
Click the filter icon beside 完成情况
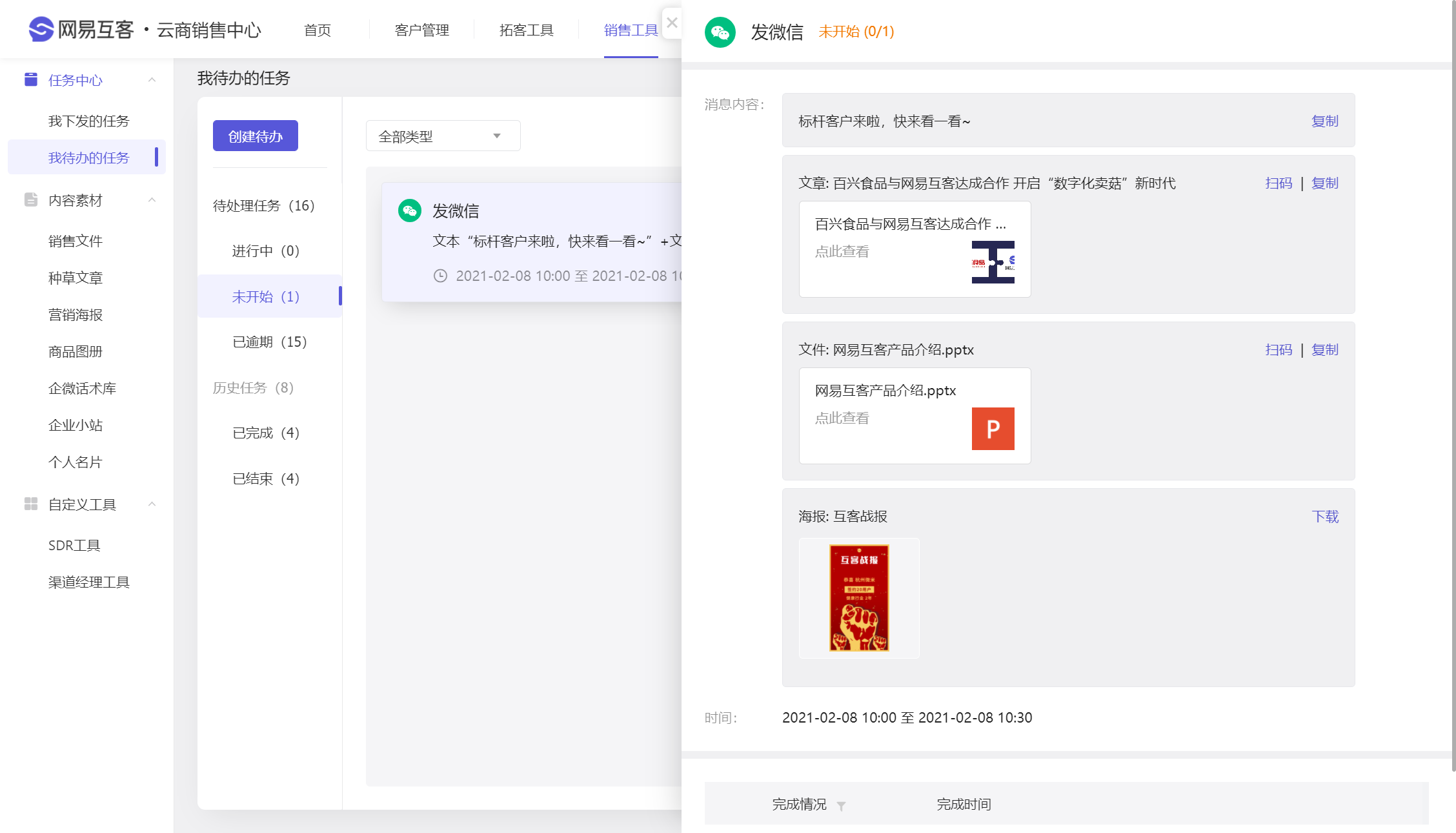pos(841,805)
